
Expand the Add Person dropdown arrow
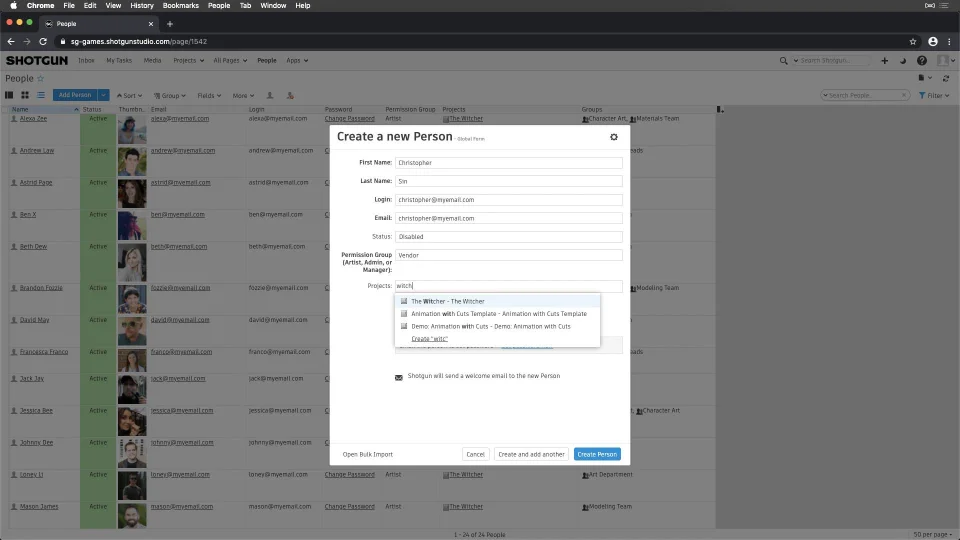[103, 95]
